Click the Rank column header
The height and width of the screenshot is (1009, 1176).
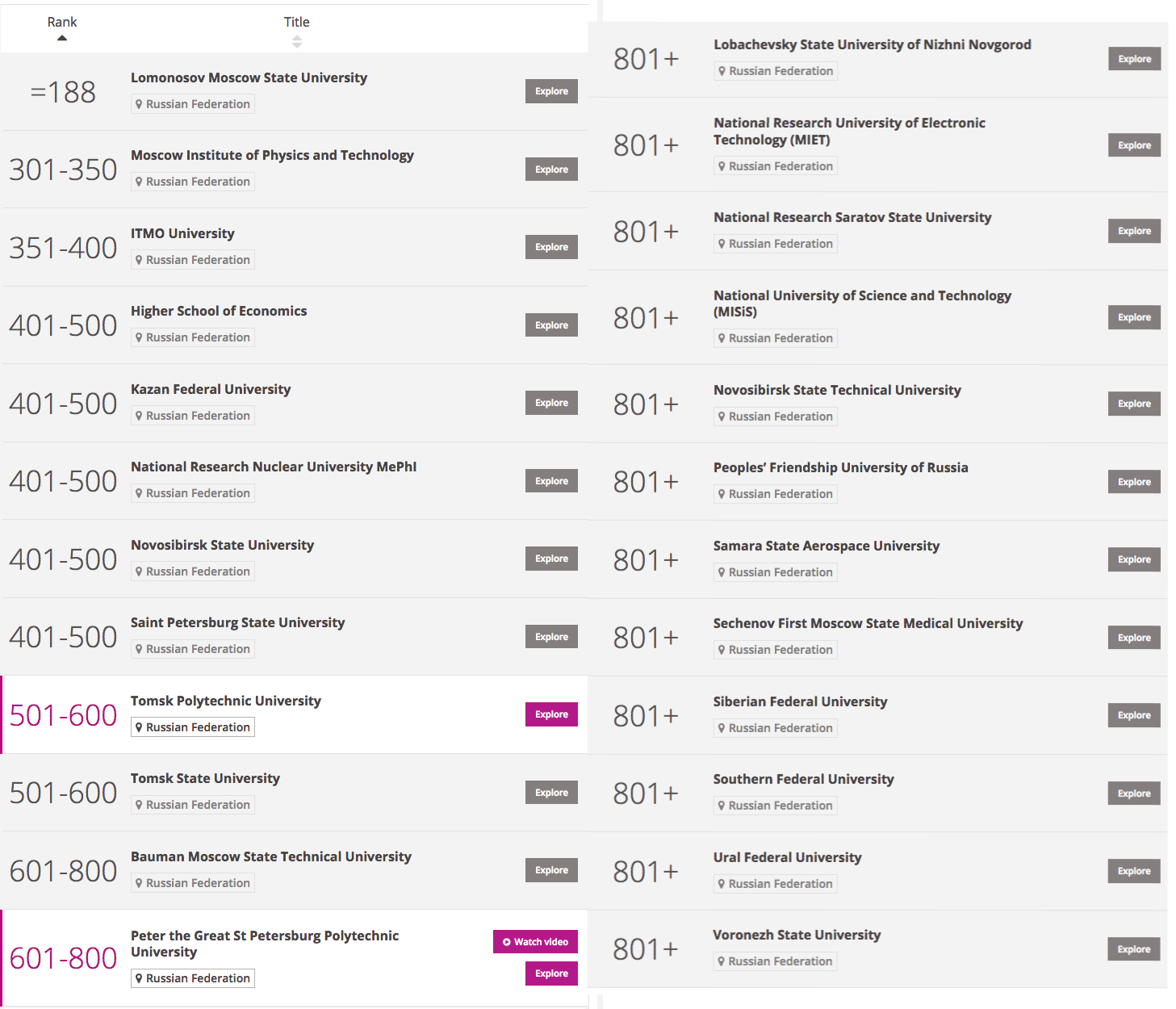(x=62, y=22)
